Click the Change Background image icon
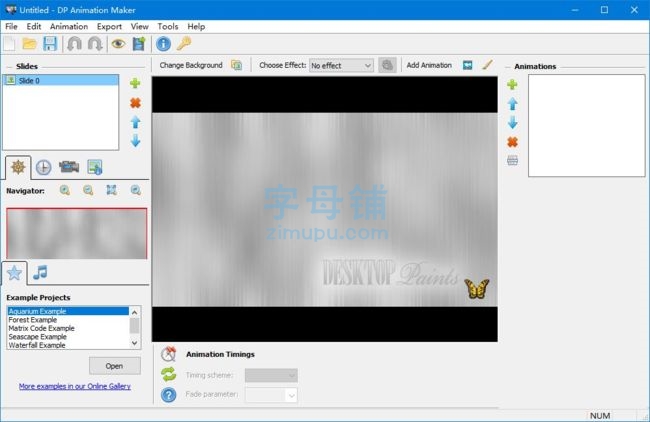Viewport: 650px width, 422px height. [x=236, y=65]
